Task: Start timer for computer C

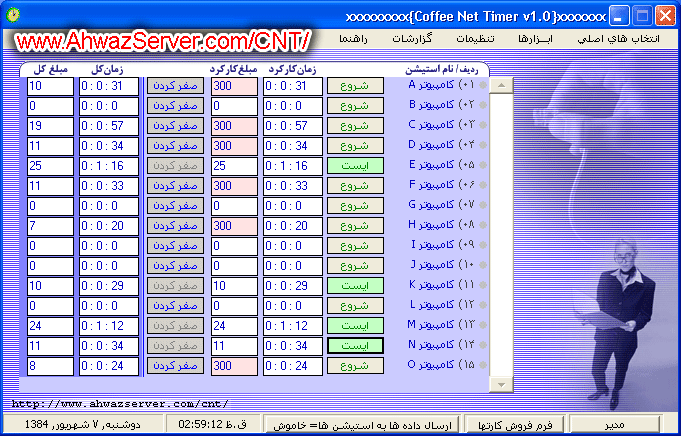Action: point(355,126)
